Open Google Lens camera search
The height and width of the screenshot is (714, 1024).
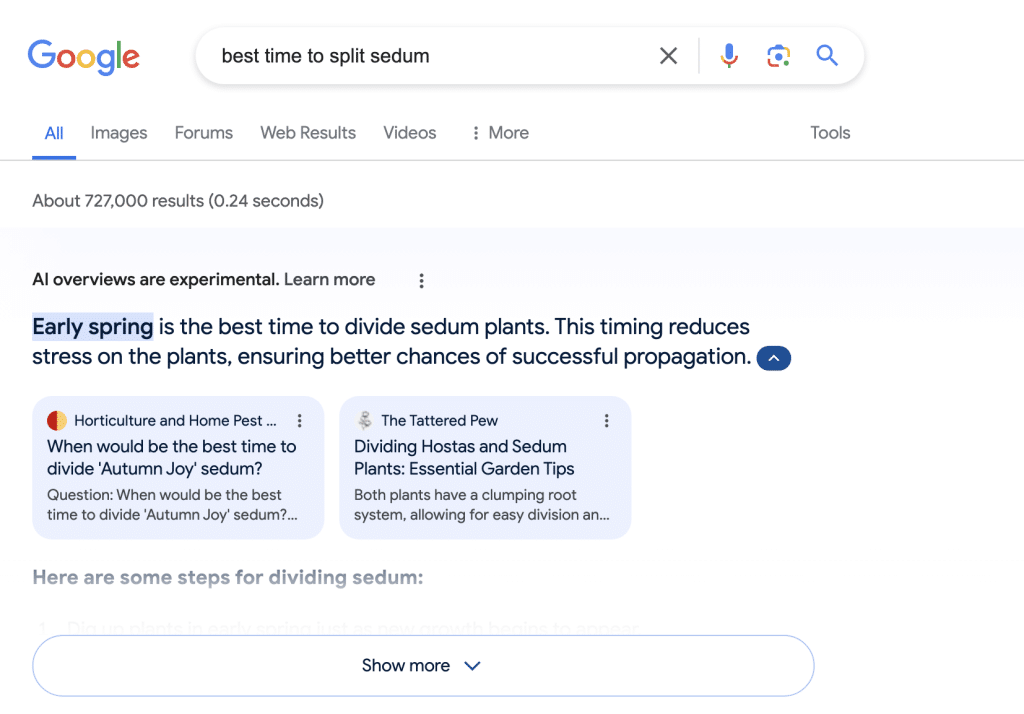click(x=778, y=56)
